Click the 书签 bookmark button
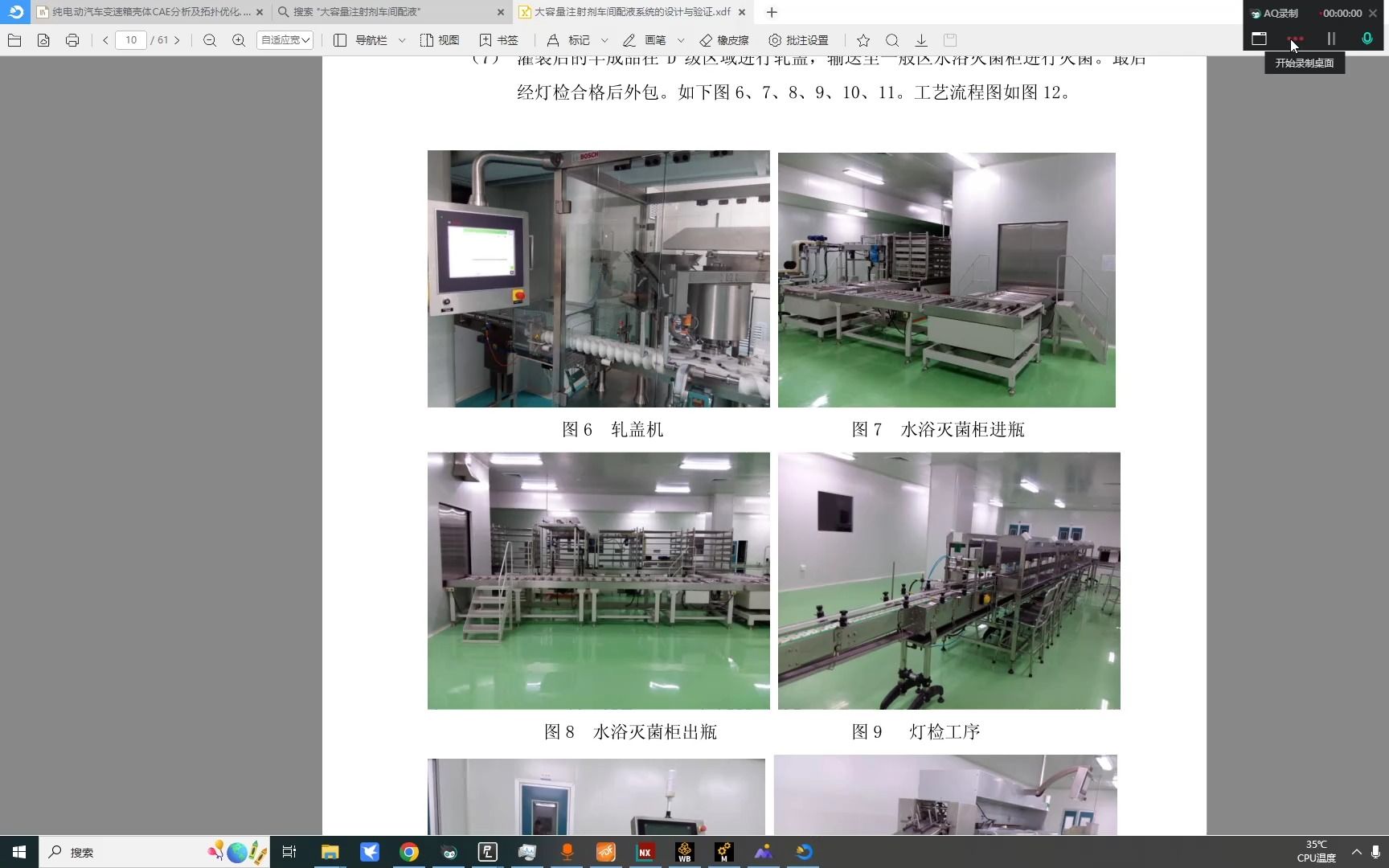This screenshot has height=868, width=1389. point(498,40)
